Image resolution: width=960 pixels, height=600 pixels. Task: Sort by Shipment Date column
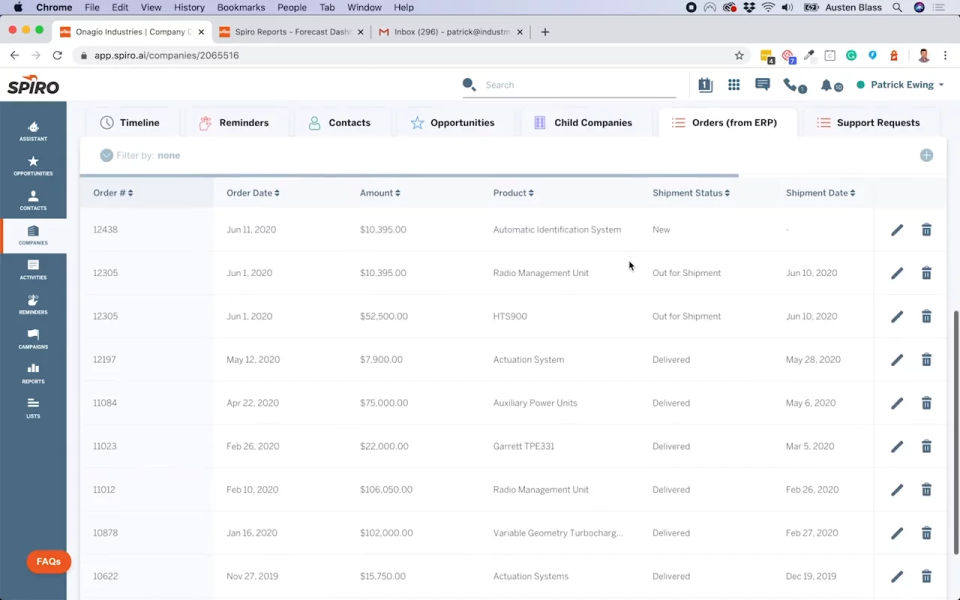(x=820, y=193)
